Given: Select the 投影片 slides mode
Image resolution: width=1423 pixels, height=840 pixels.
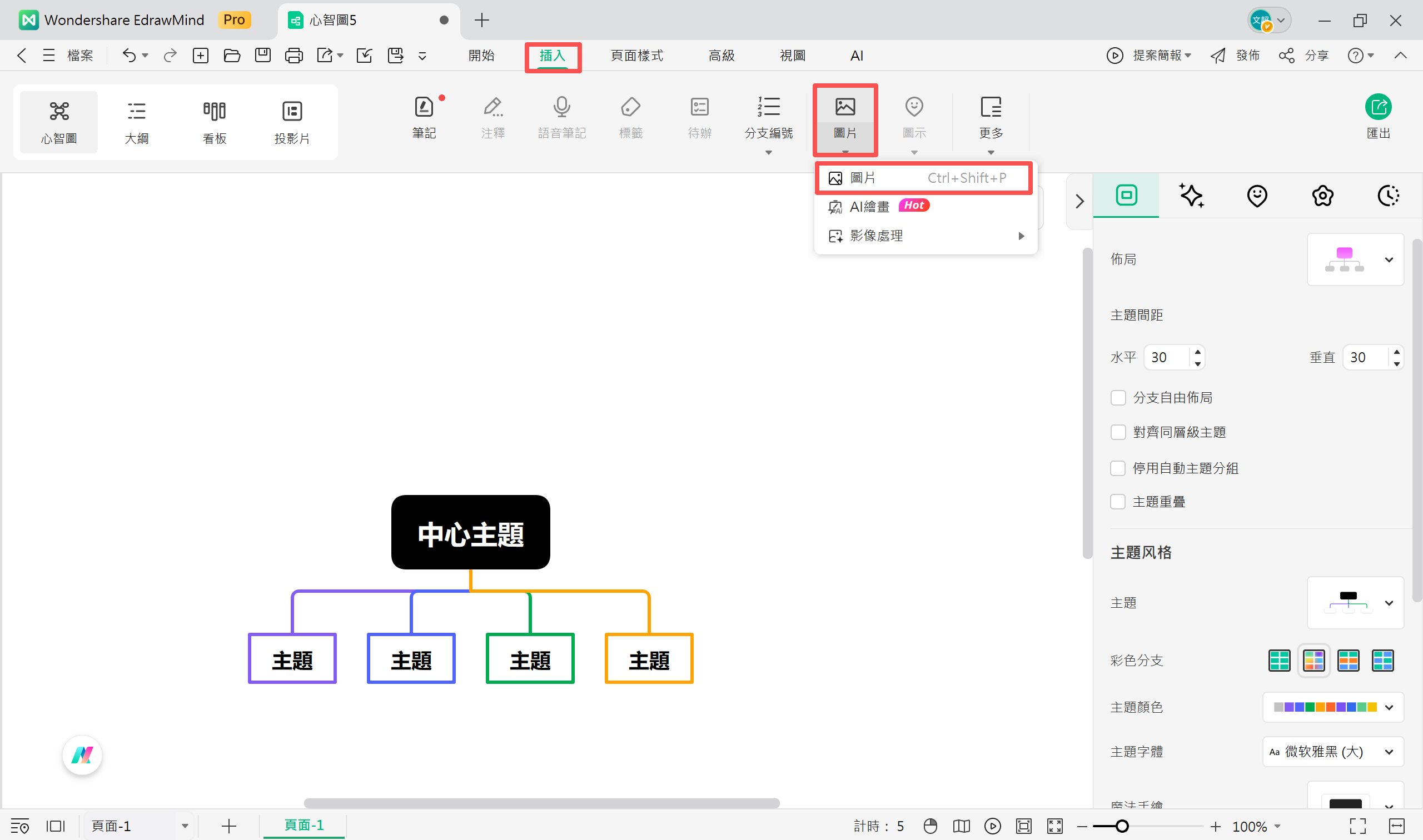Looking at the screenshot, I should click(x=292, y=121).
